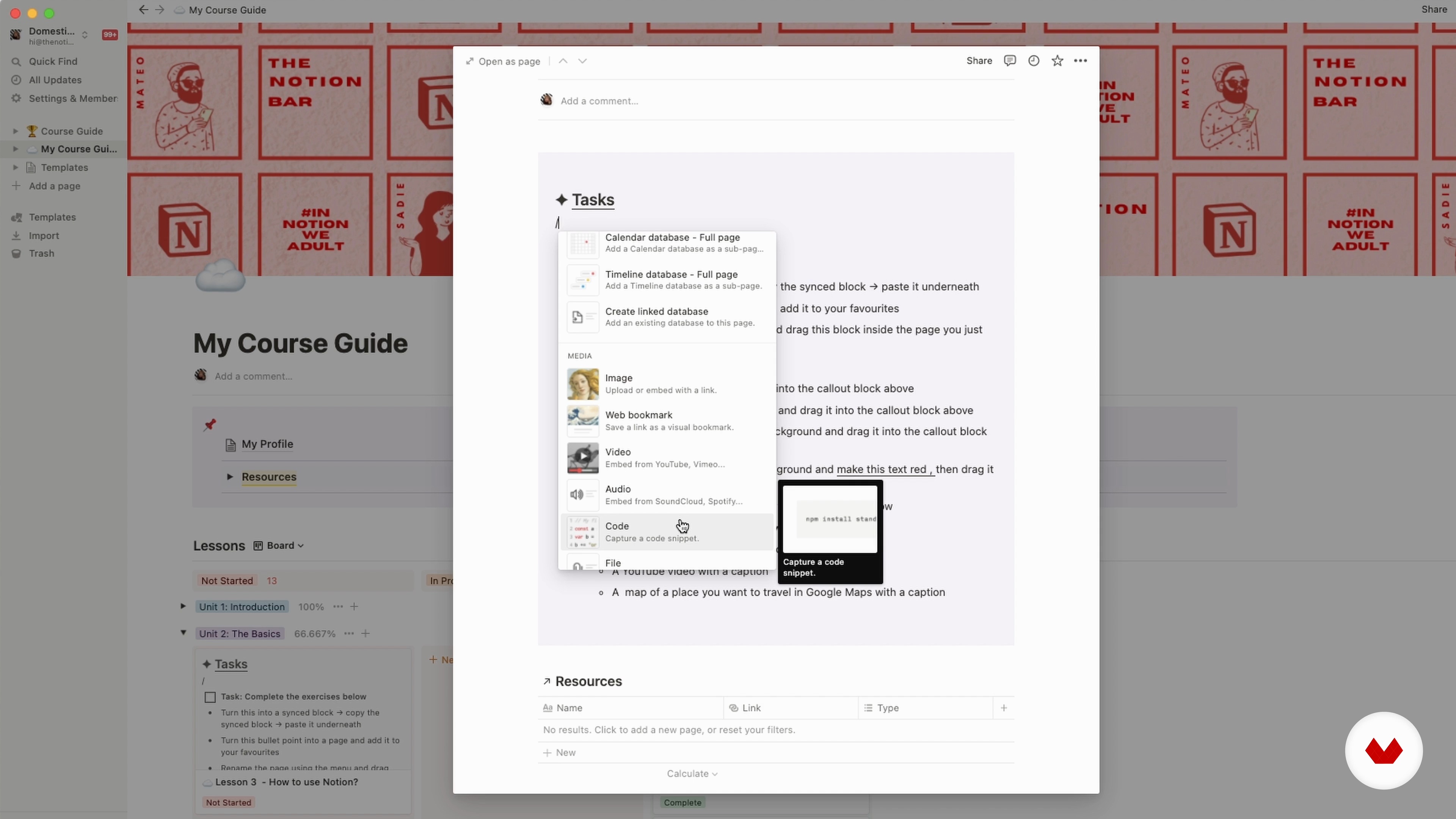1456x819 pixels.
Task: Select Create linked database option
Action: click(x=667, y=317)
